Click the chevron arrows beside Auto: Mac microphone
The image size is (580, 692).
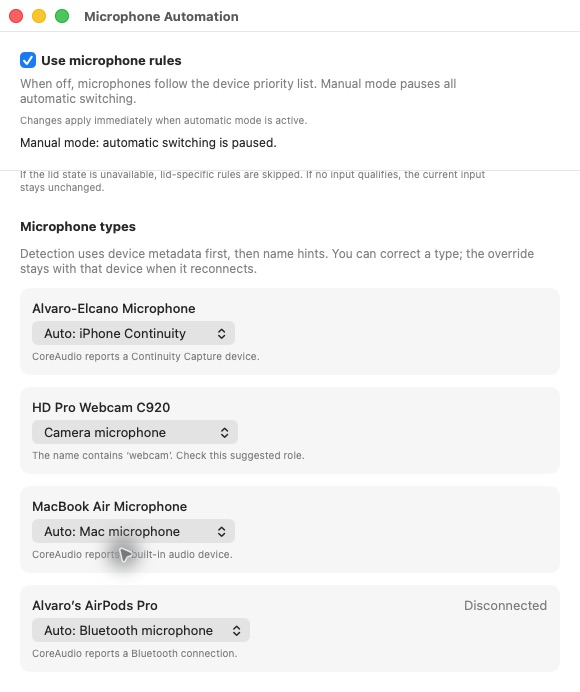222,531
